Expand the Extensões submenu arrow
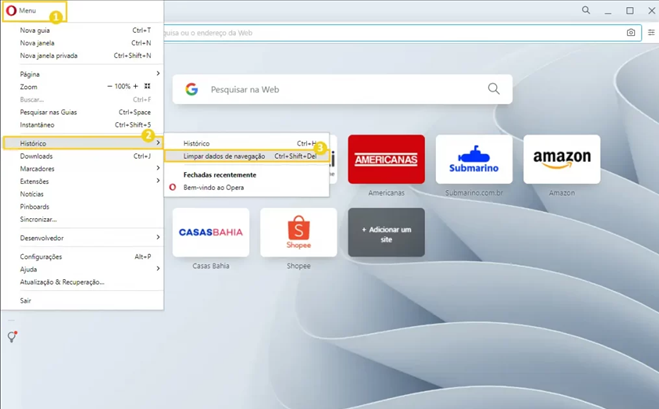Viewport: 659px width, 409px height. [x=158, y=181]
